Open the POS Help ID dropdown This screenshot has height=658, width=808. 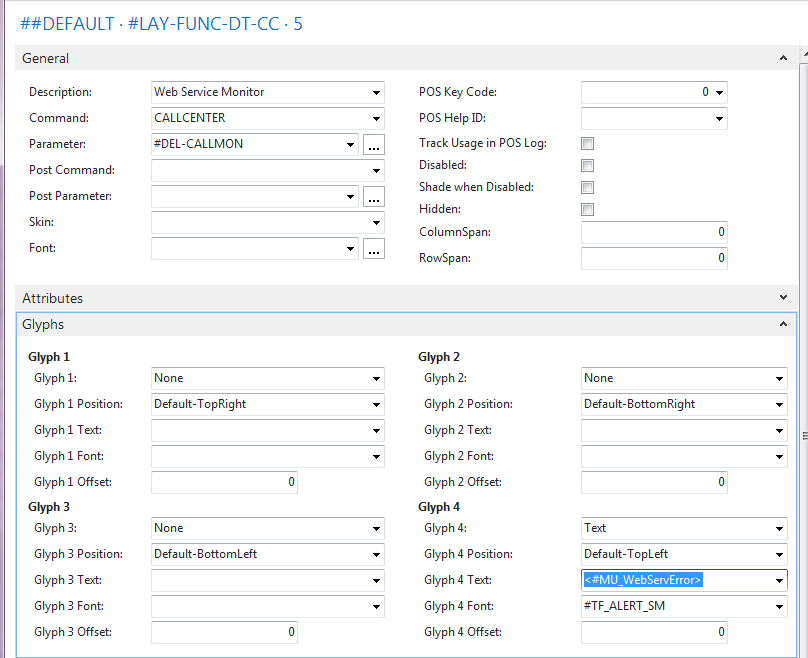(719, 118)
